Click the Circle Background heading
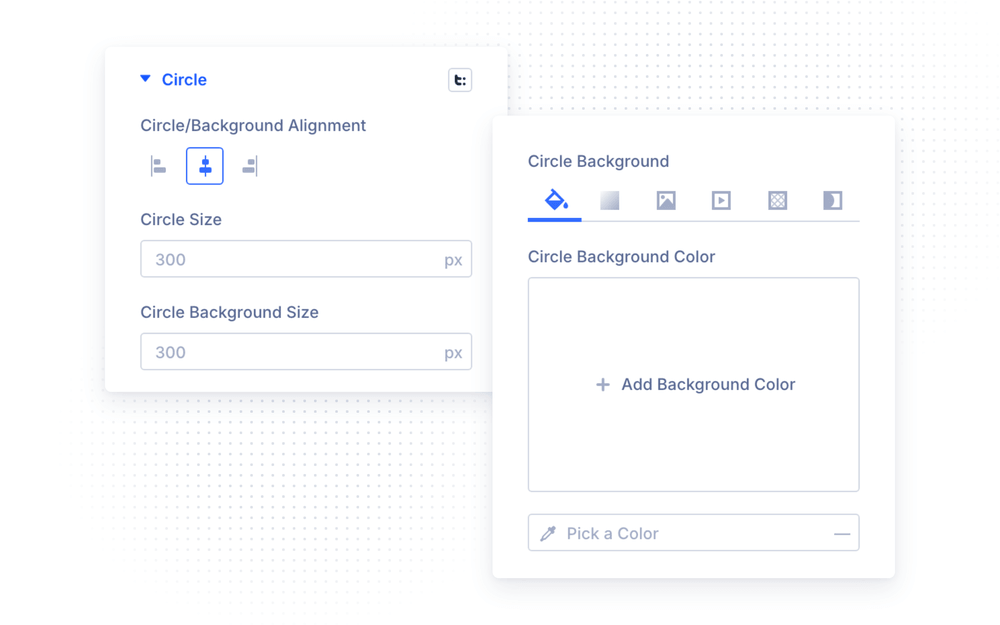 point(598,161)
